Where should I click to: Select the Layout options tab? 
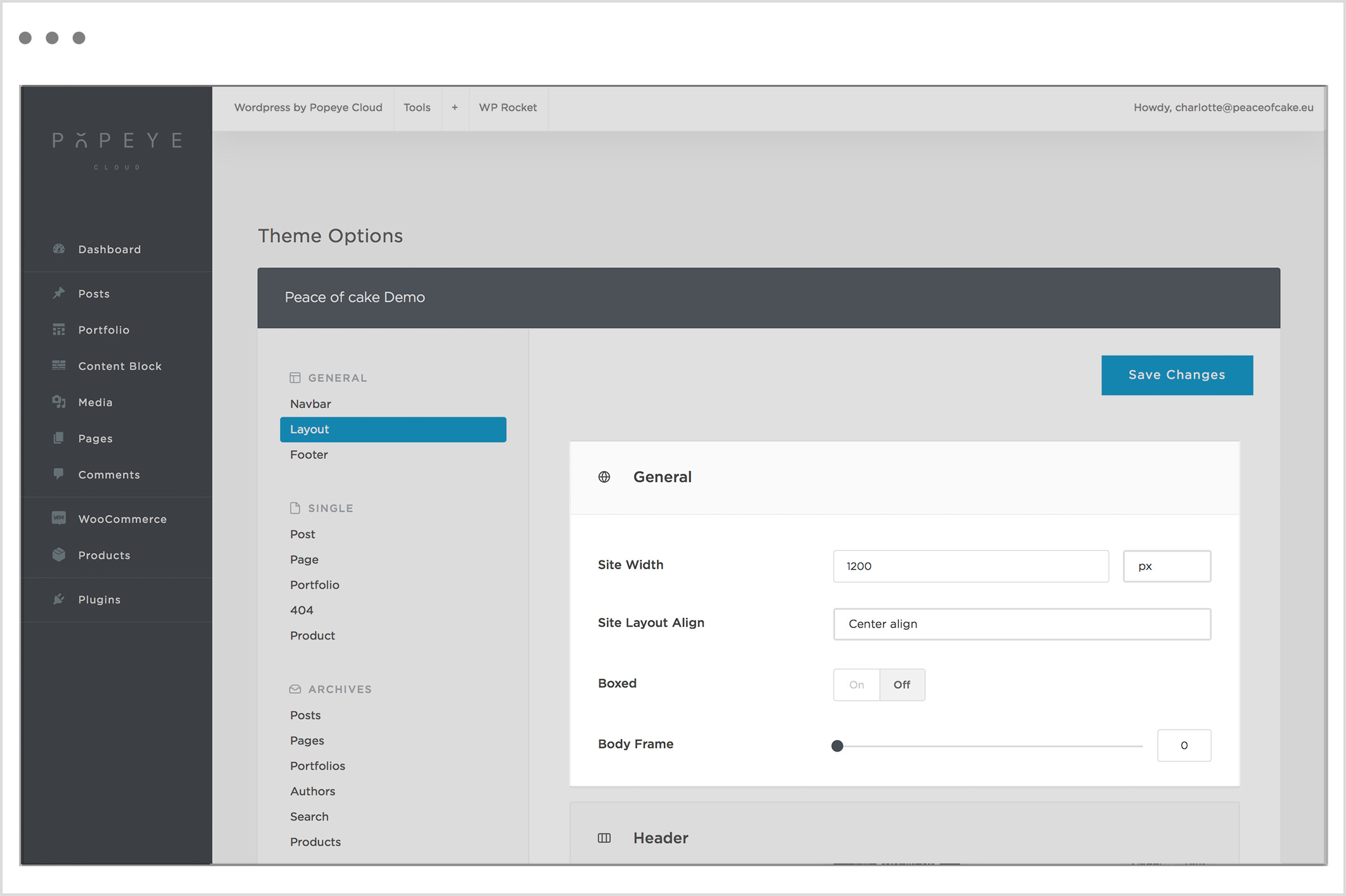coord(393,429)
